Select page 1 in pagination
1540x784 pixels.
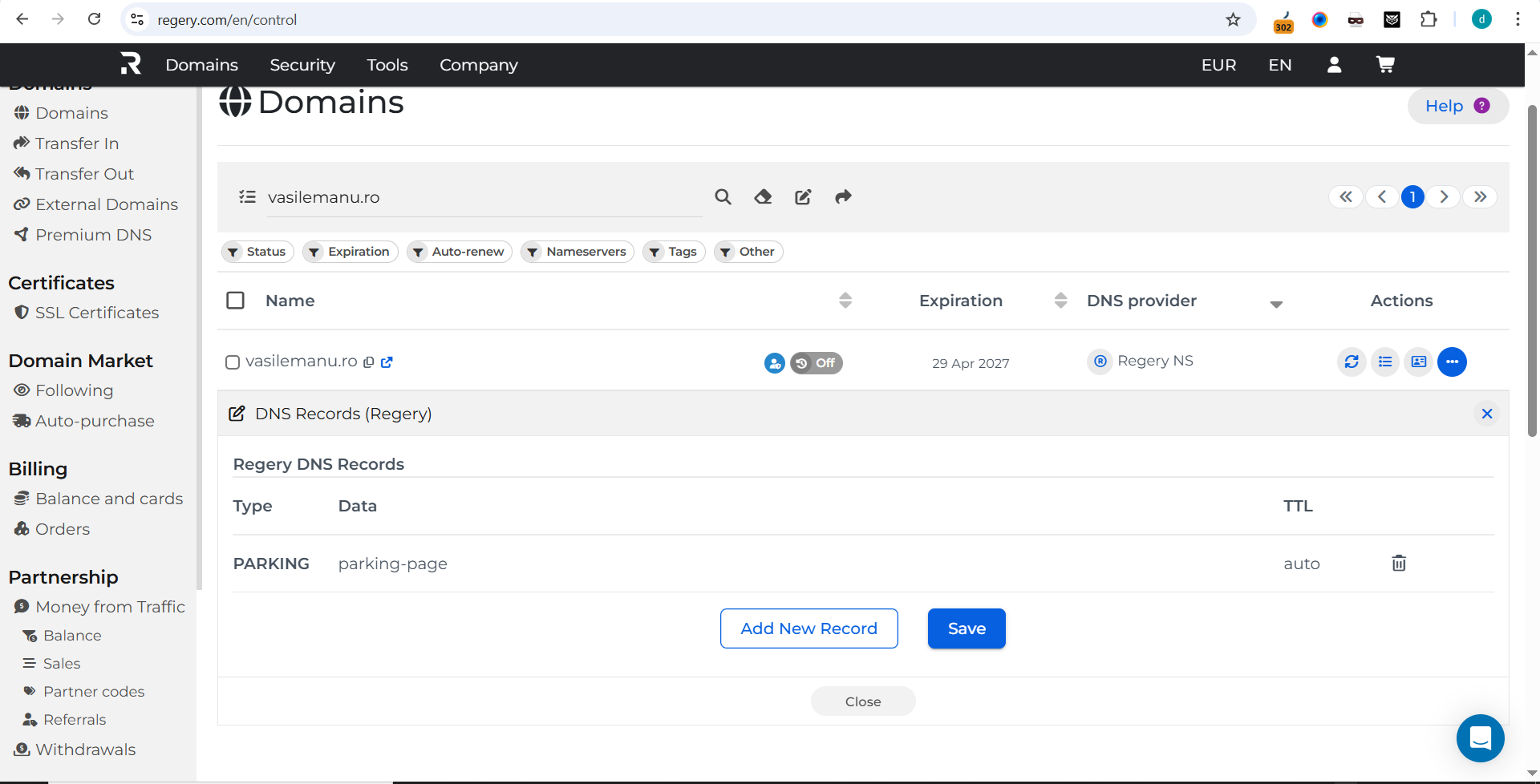1412,197
